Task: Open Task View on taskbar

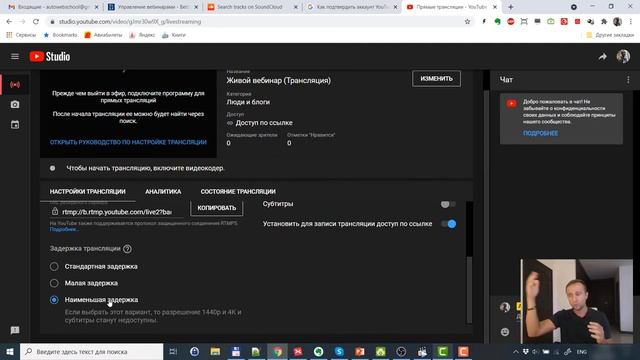Action: click(173, 351)
